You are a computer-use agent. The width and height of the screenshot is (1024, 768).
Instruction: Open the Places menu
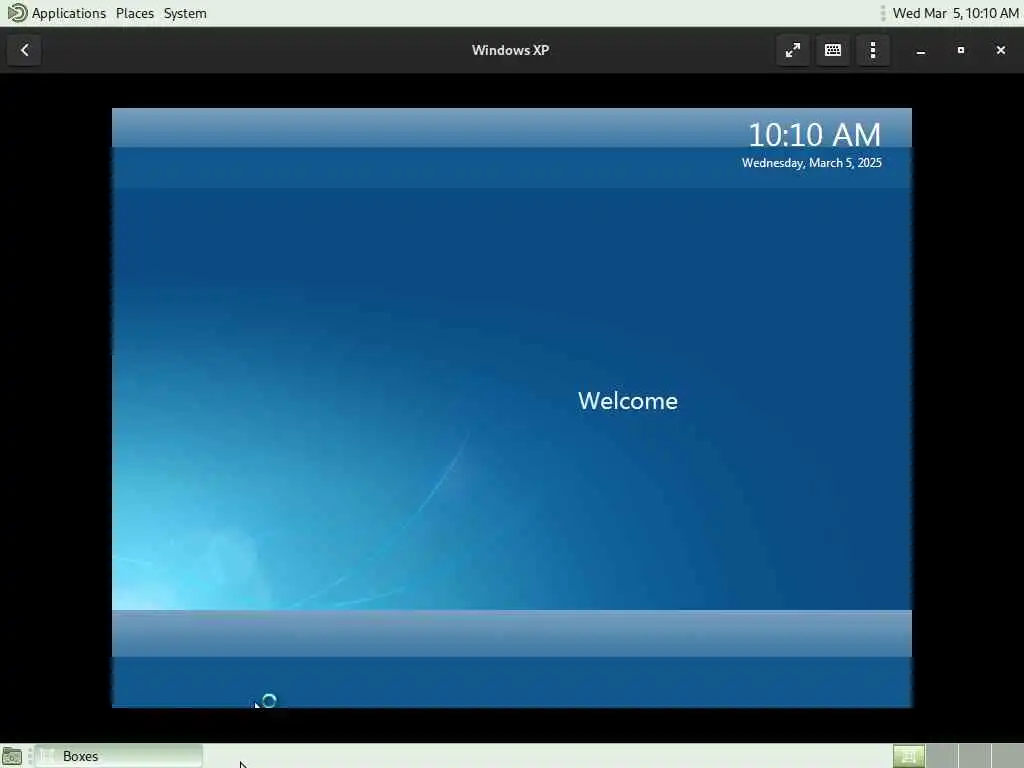(x=135, y=13)
